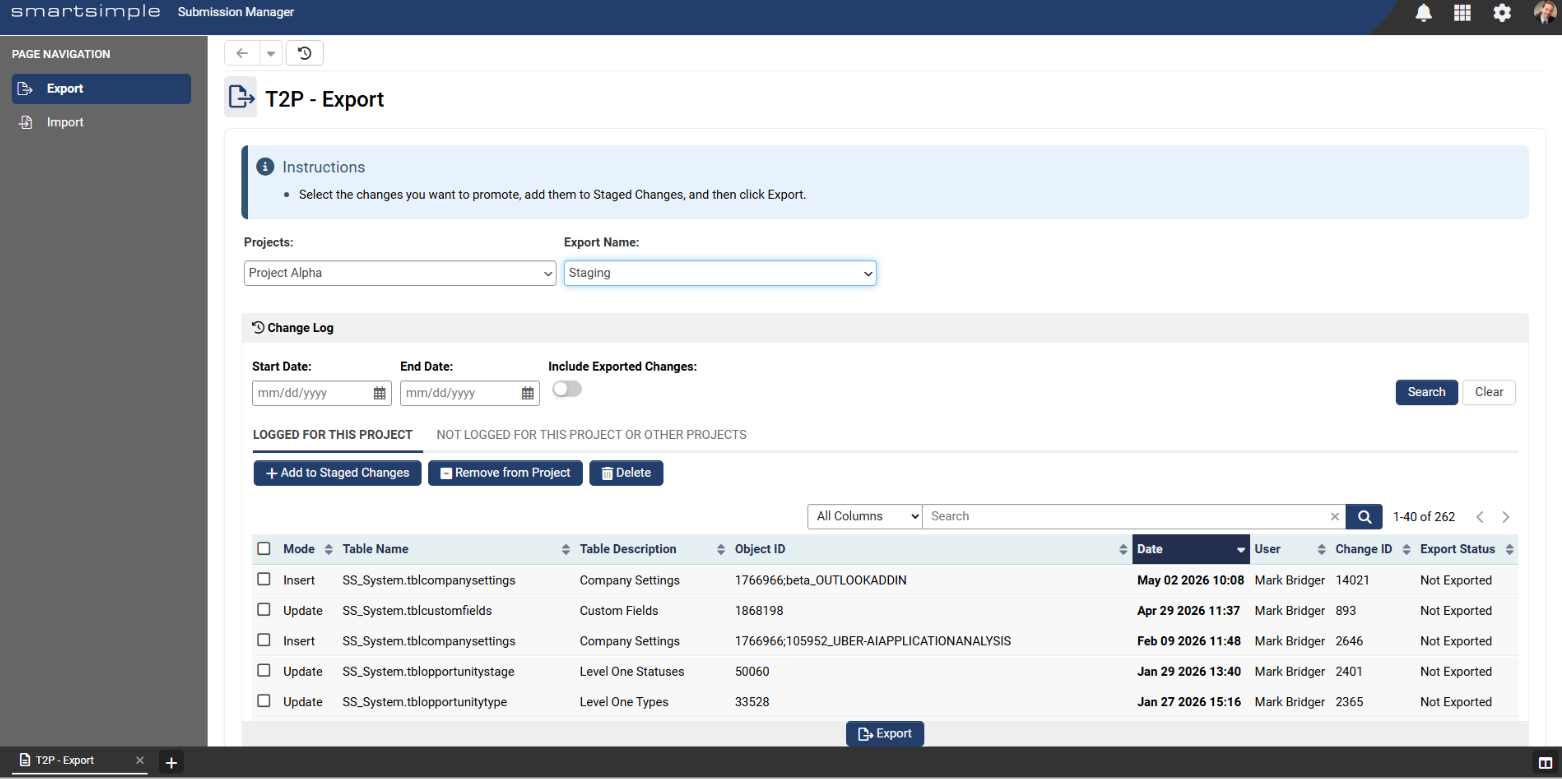Expand the back-history dropdown arrow
The width and height of the screenshot is (1562, 779).
(x=270, y=53)
